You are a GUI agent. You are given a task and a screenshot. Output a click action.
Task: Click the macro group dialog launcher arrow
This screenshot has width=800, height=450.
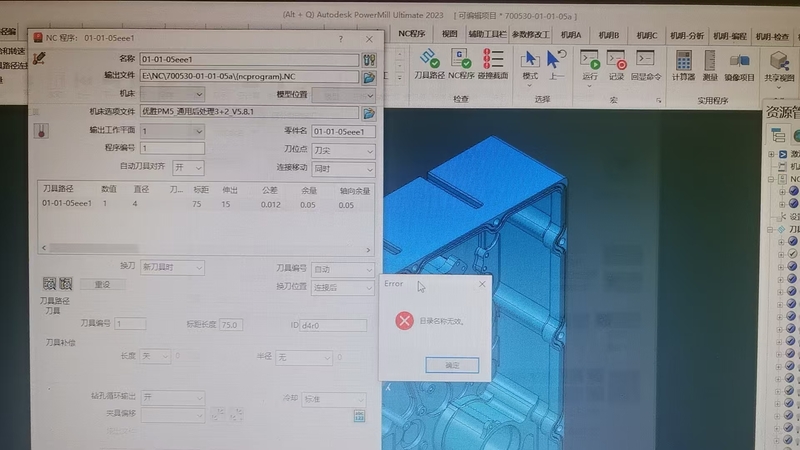tap(659, 101)
